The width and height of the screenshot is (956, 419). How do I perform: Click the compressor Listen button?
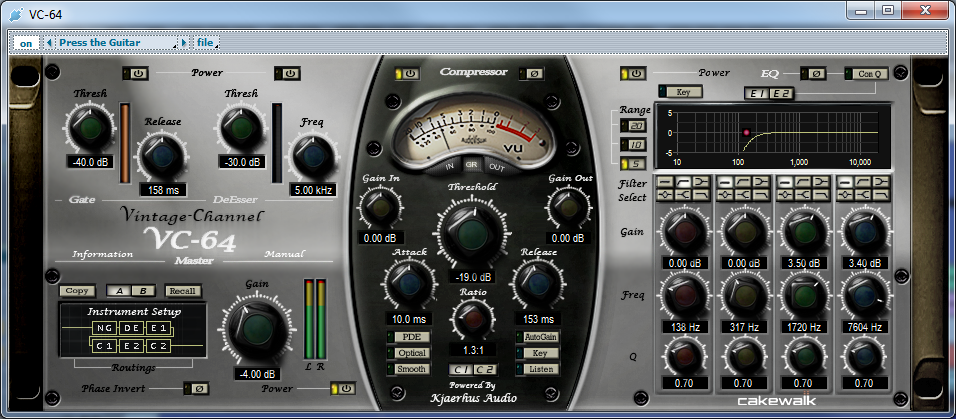click(538, 369)
